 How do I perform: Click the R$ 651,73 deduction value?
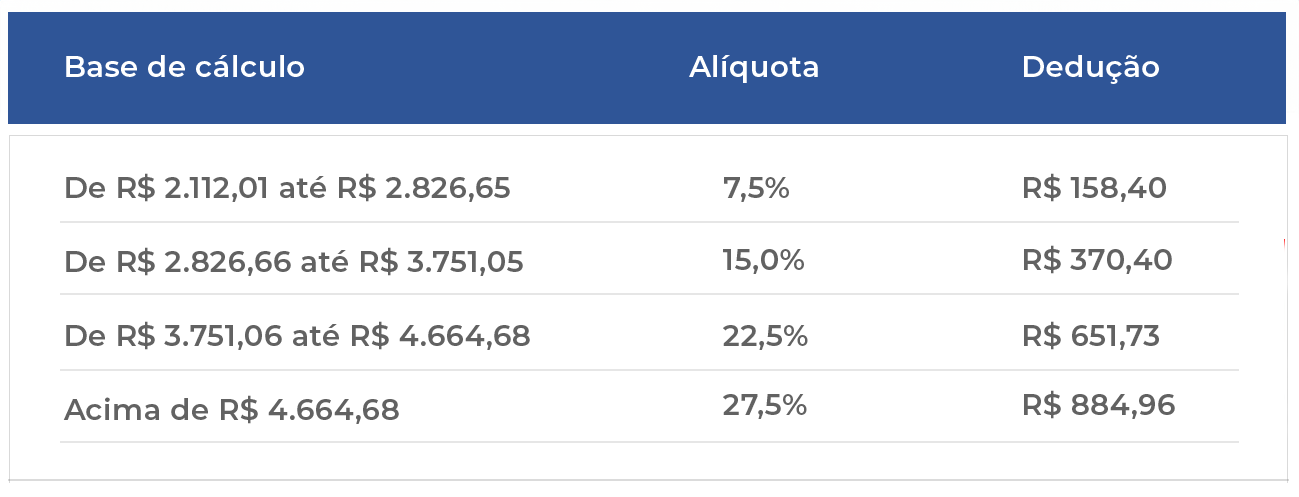tap(1091, 336)
